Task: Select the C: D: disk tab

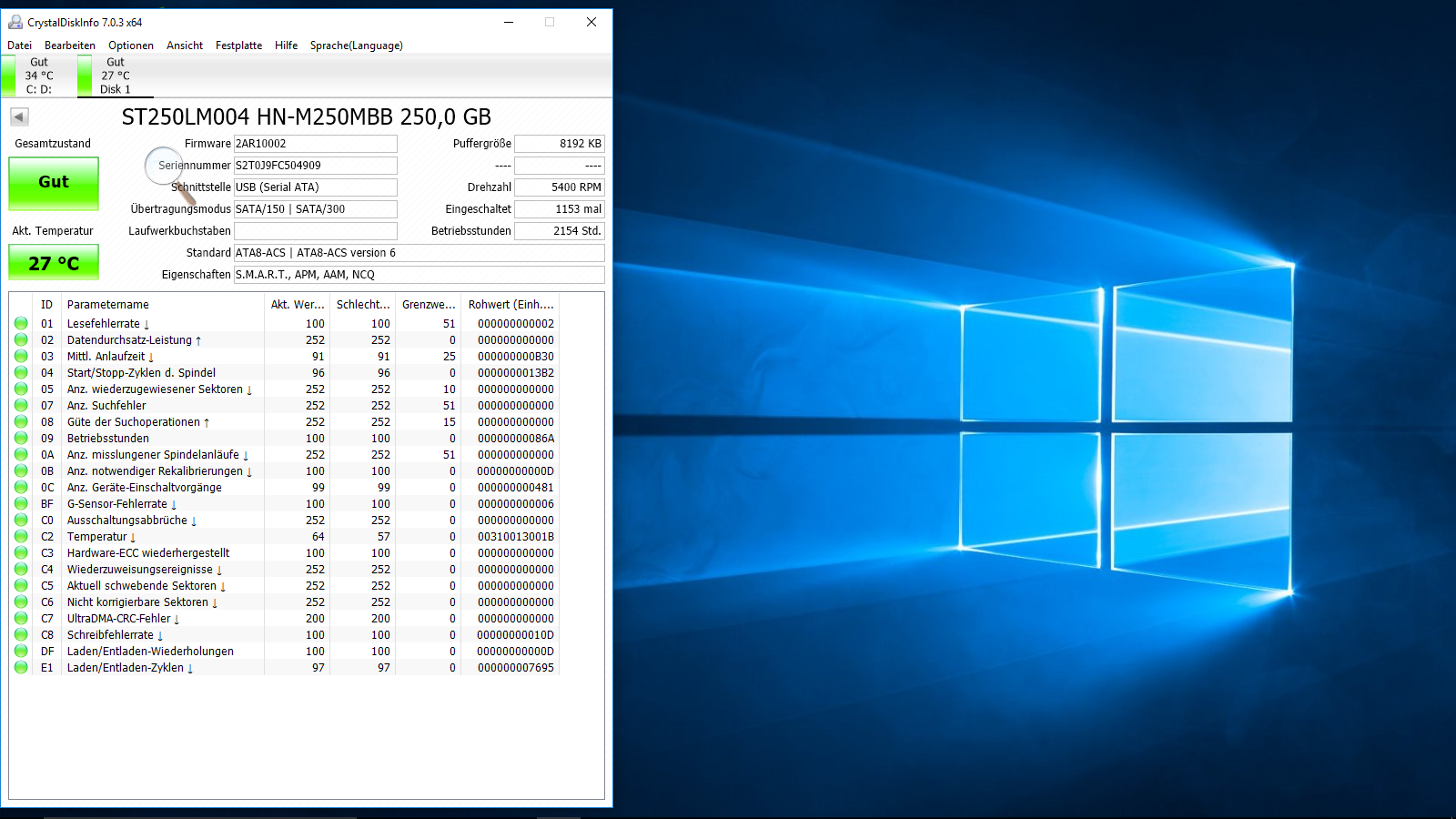Action: (x=38, y=76)
